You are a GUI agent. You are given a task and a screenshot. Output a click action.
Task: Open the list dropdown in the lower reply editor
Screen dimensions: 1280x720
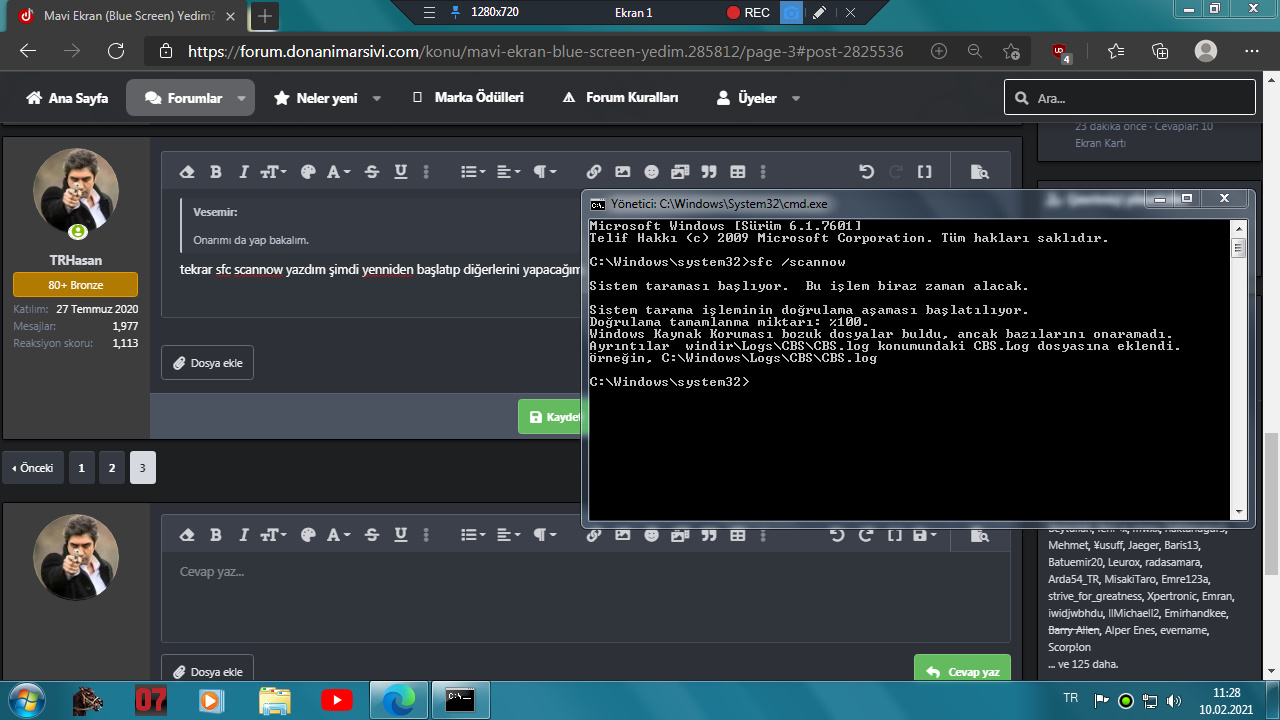coord(472,535)
